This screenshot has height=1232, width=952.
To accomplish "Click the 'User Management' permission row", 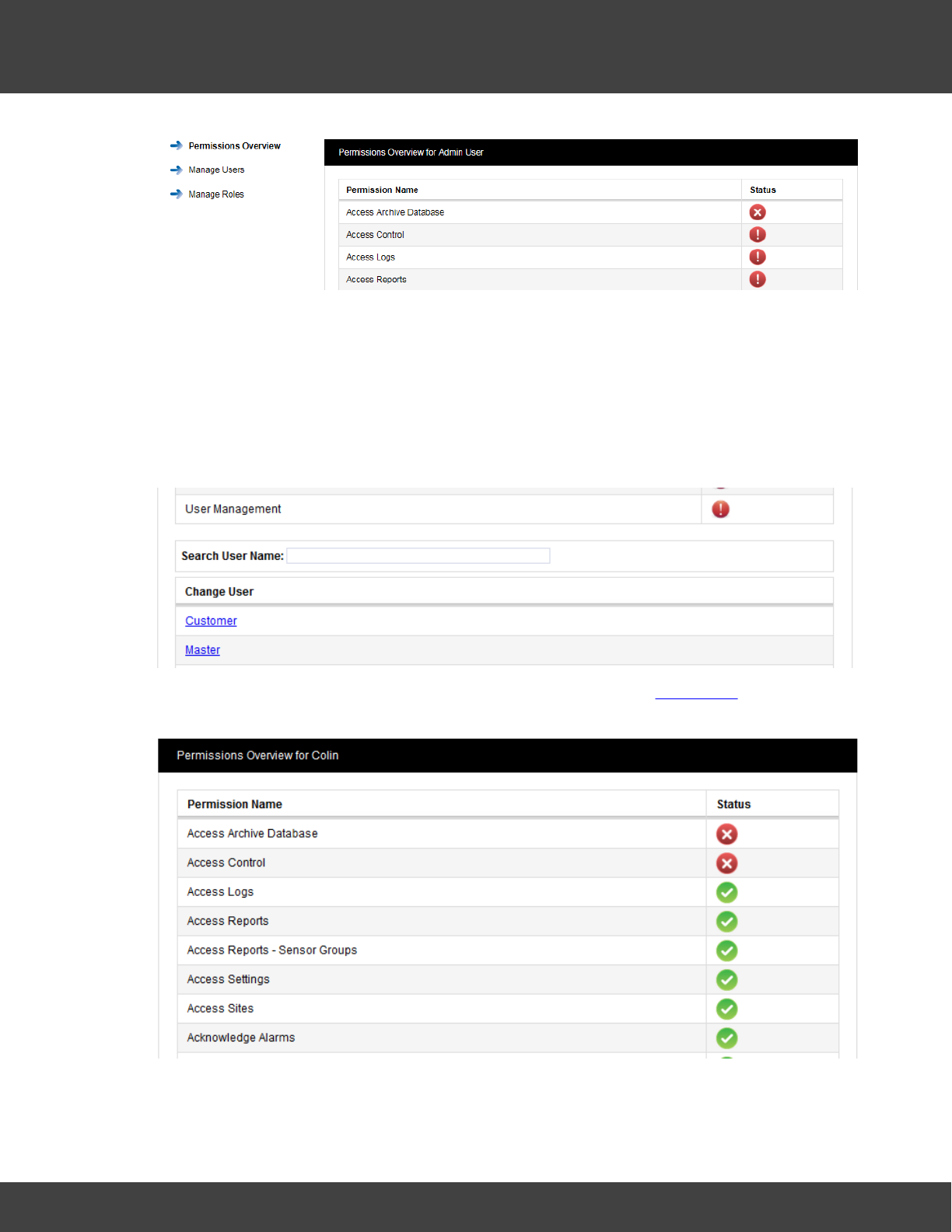I will click(504, 509).
